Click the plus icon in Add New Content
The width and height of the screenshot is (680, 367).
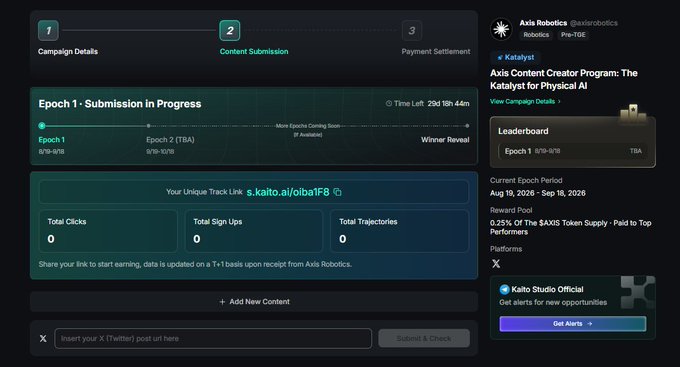click(222, 301)
